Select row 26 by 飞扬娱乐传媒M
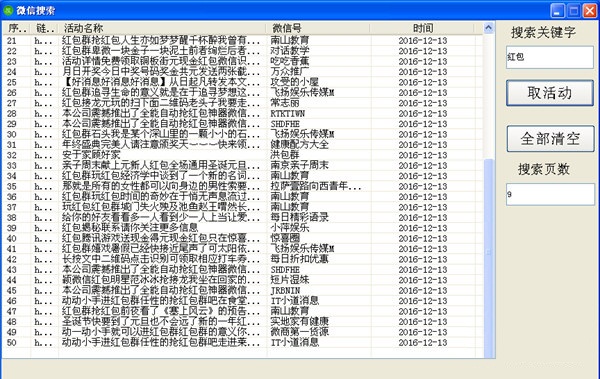The height and width of the screenshot is (379, 600). tap(243, 93)
